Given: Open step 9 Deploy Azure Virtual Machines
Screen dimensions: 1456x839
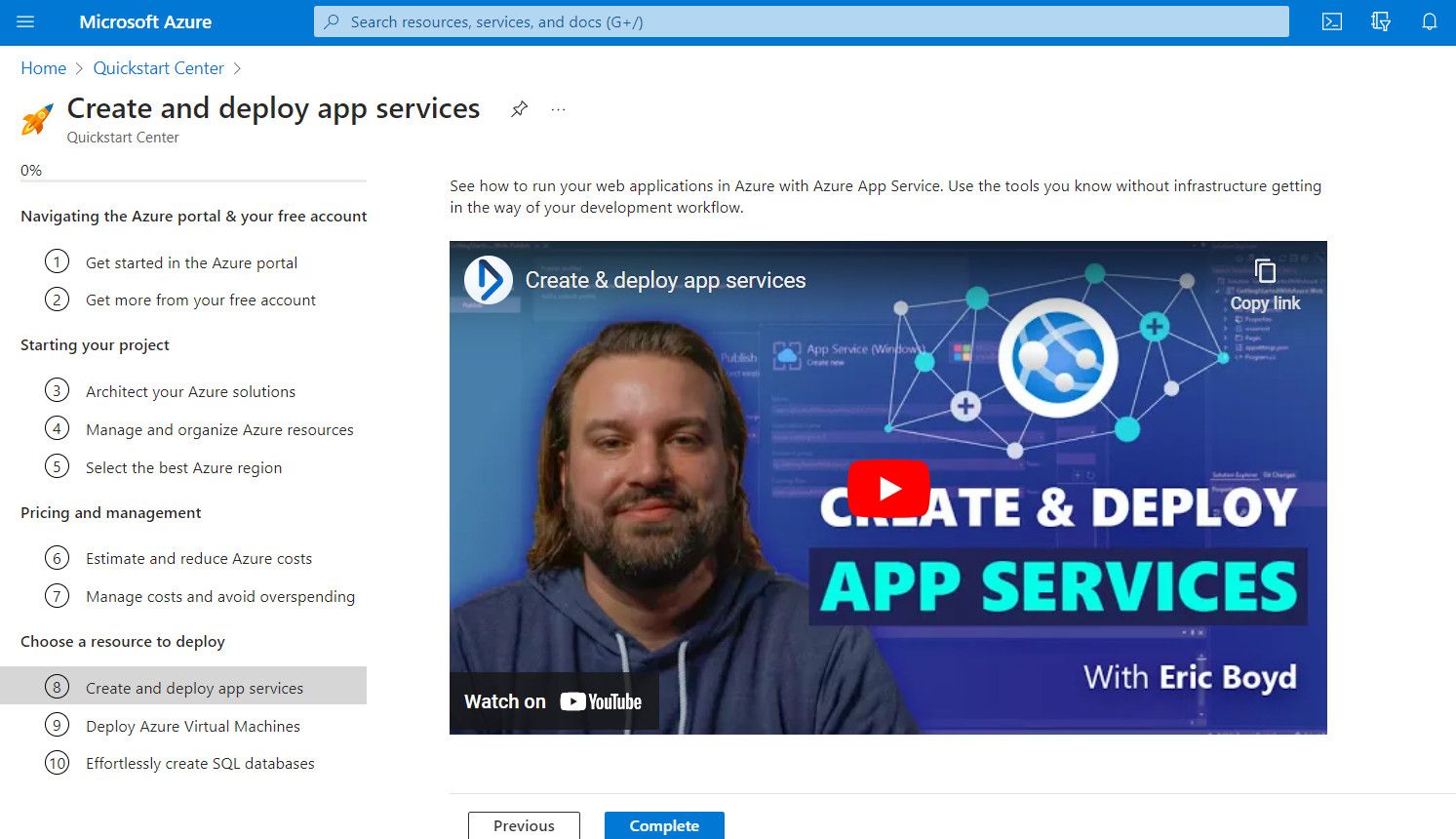Looking at the screenshot, I should tap(192, 726).
